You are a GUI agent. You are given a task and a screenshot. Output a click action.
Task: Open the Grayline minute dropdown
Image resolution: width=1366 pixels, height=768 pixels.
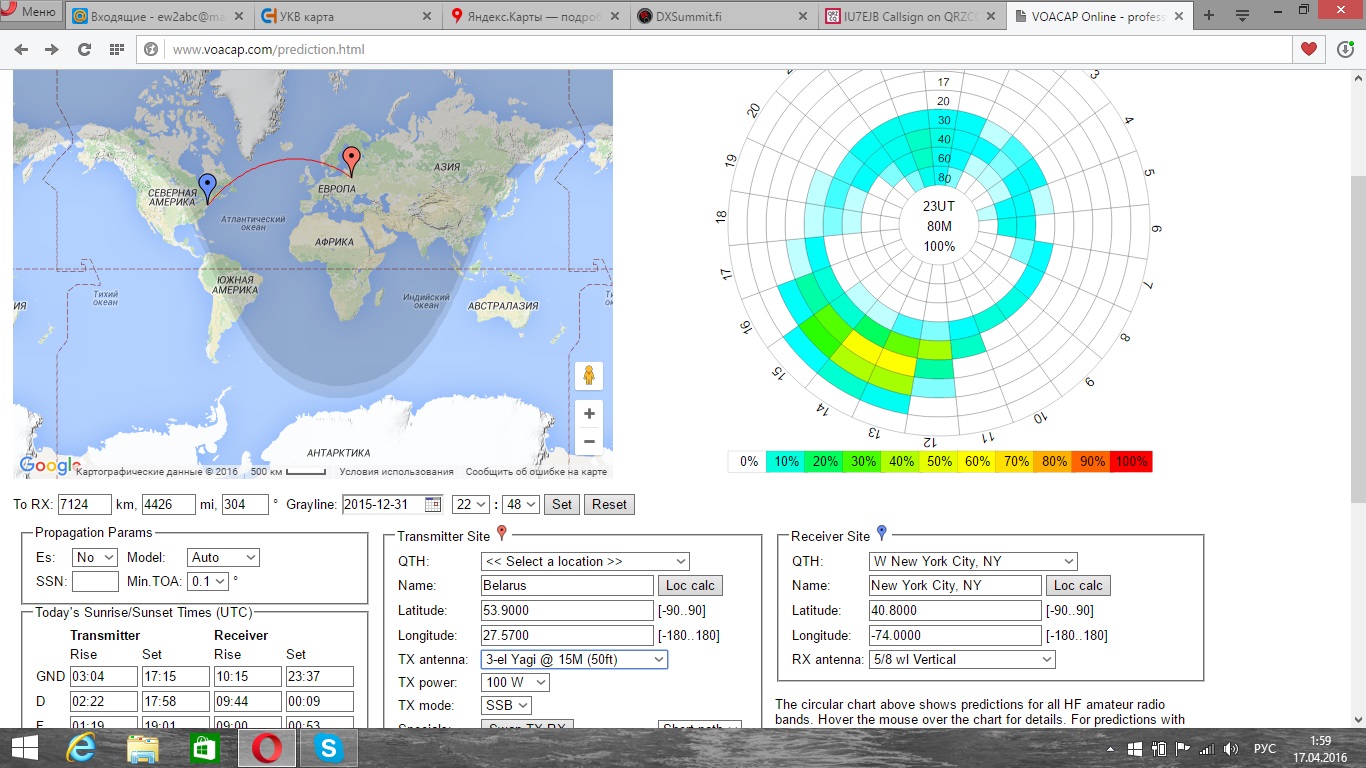coord(520,504)
